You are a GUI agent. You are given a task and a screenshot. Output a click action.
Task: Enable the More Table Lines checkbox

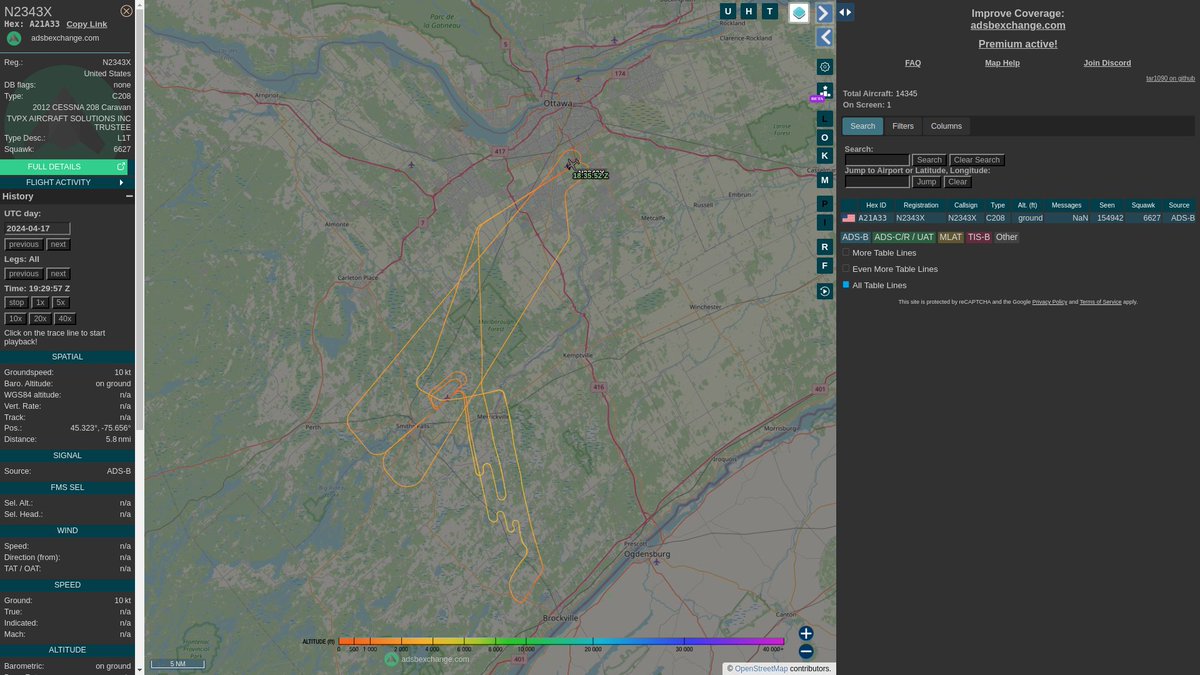coord(845,252)
